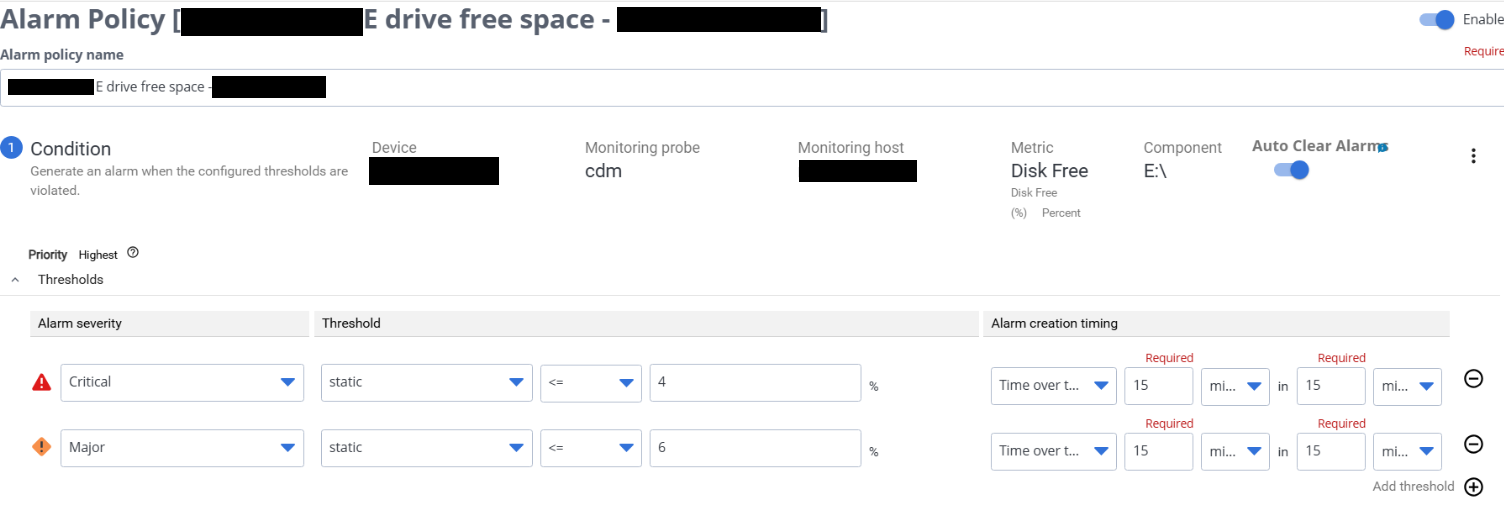The width and height of the screenshot is (1504, 527).
Task: Click the three-dot condition options menu
Action: click(x=1472, y=156)
